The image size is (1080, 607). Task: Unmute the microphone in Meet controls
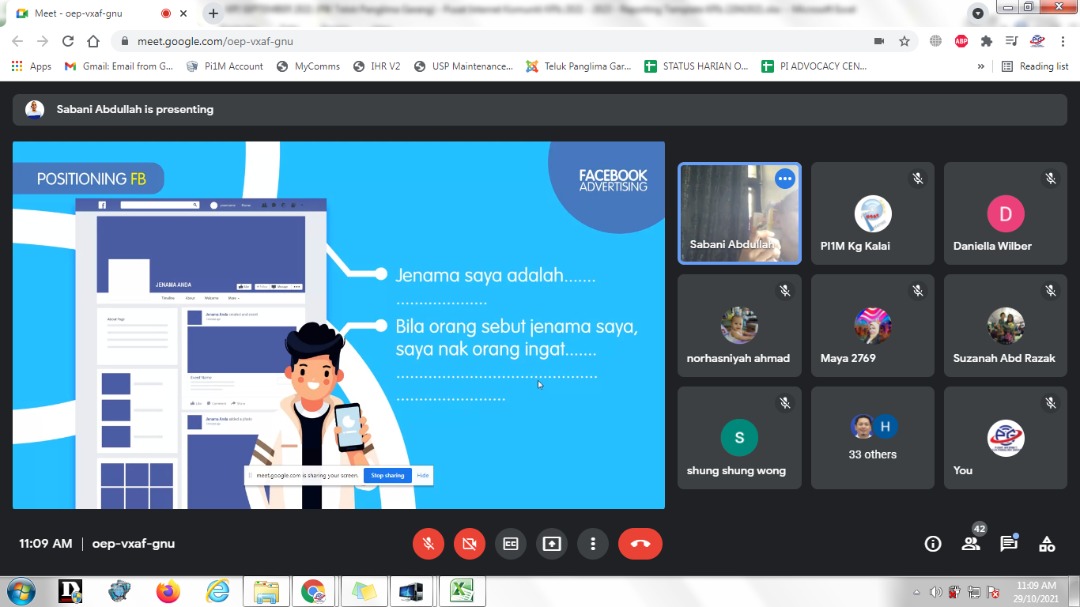click(x=428, y=544)
